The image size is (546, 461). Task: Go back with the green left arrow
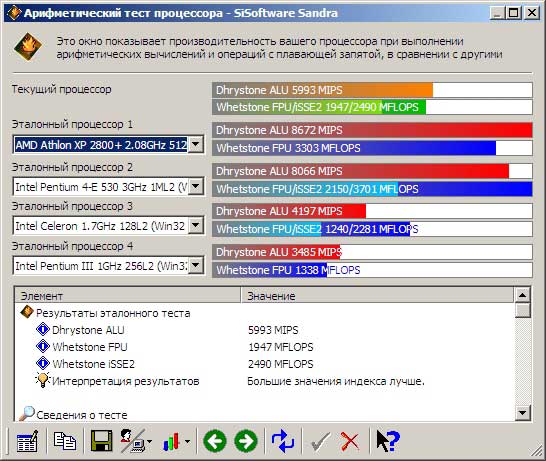[215, 441]
